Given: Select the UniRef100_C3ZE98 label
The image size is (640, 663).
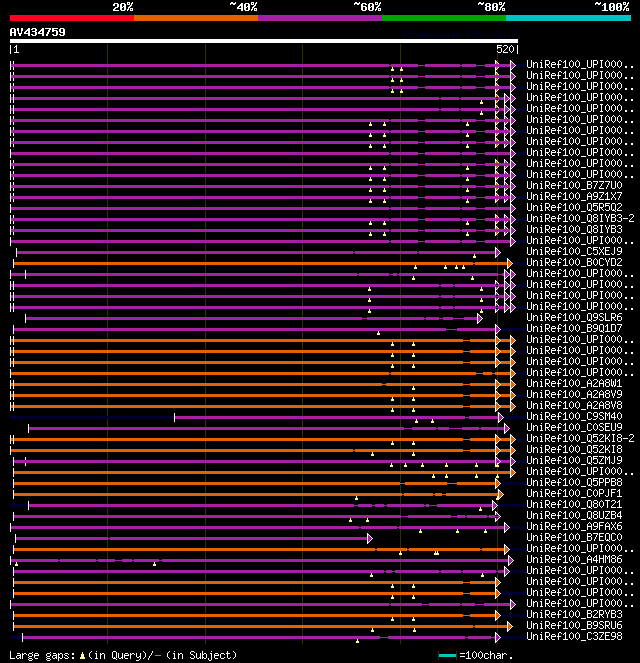Looking at the screenshot, I should [x=574, y=636].
